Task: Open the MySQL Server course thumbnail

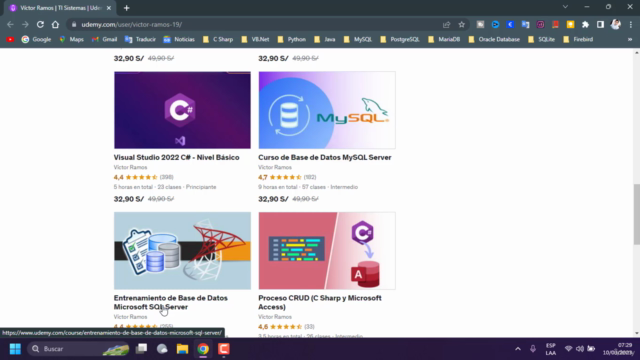Action: 327,110
